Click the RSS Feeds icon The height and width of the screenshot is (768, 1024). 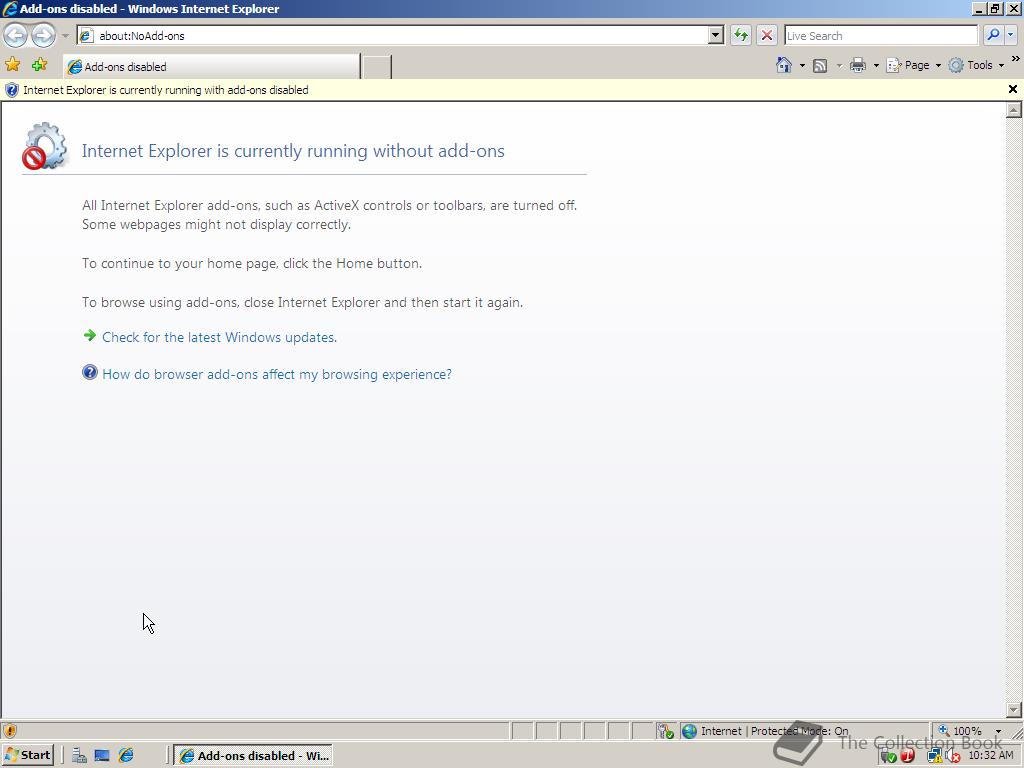coord(820,65)
